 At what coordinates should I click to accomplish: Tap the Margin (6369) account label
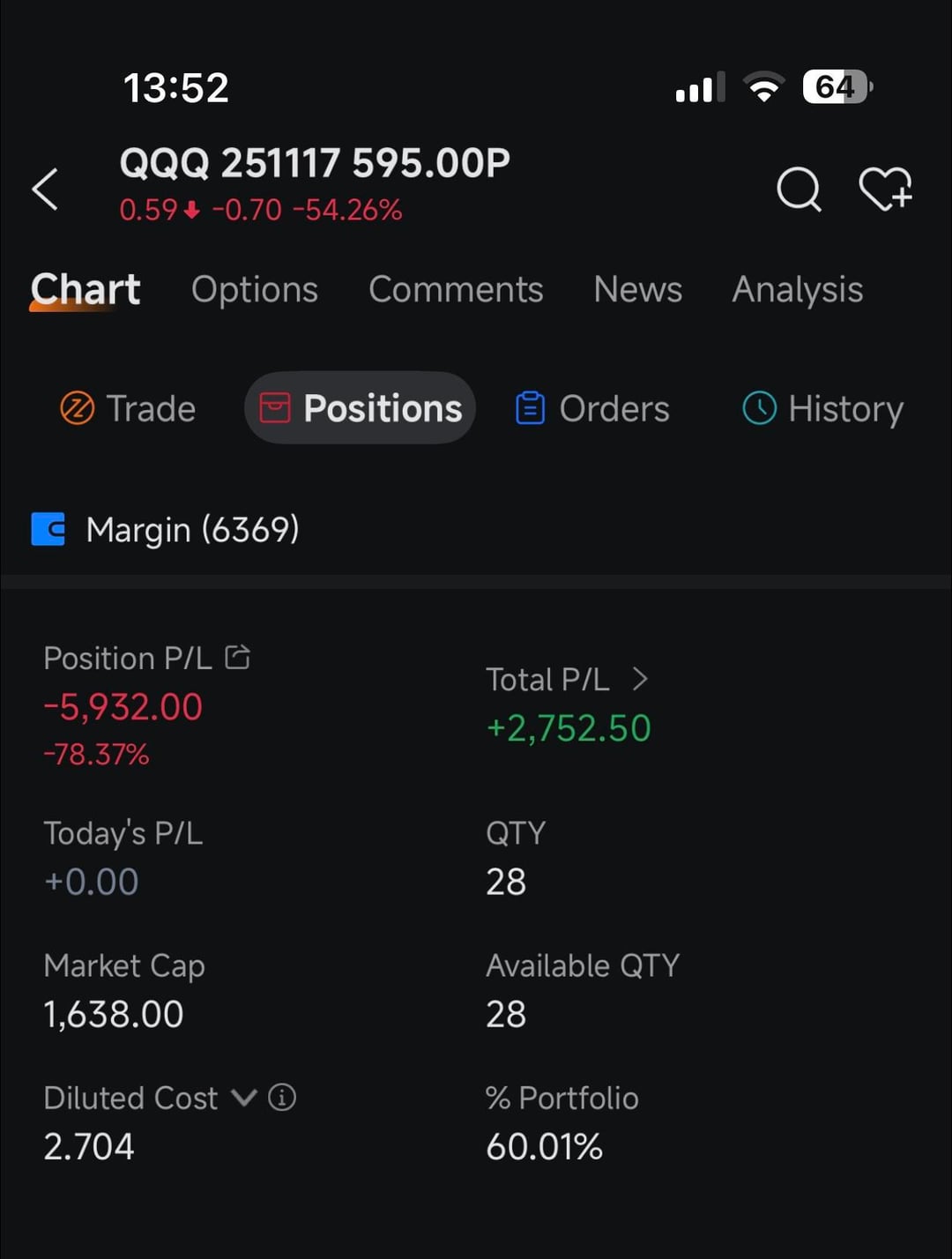click(x=192, y=529)
